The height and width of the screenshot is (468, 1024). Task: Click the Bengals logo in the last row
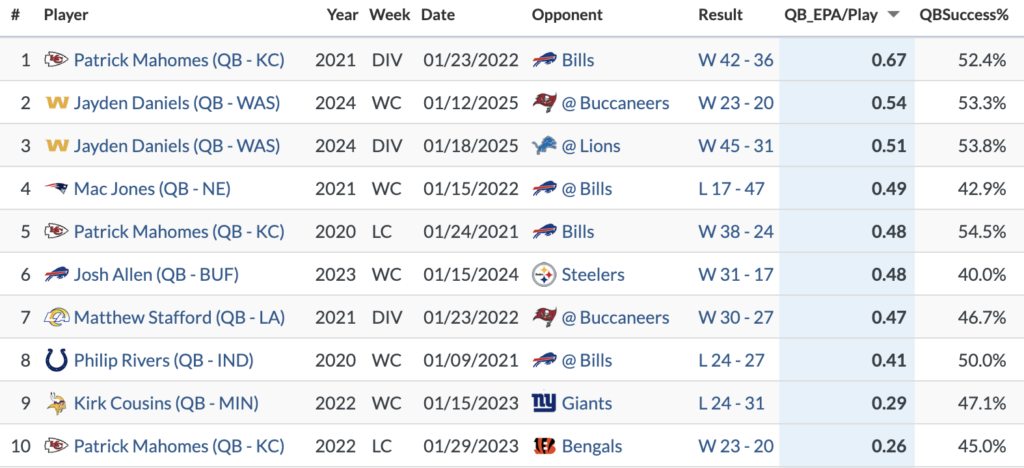click(544, 446)
